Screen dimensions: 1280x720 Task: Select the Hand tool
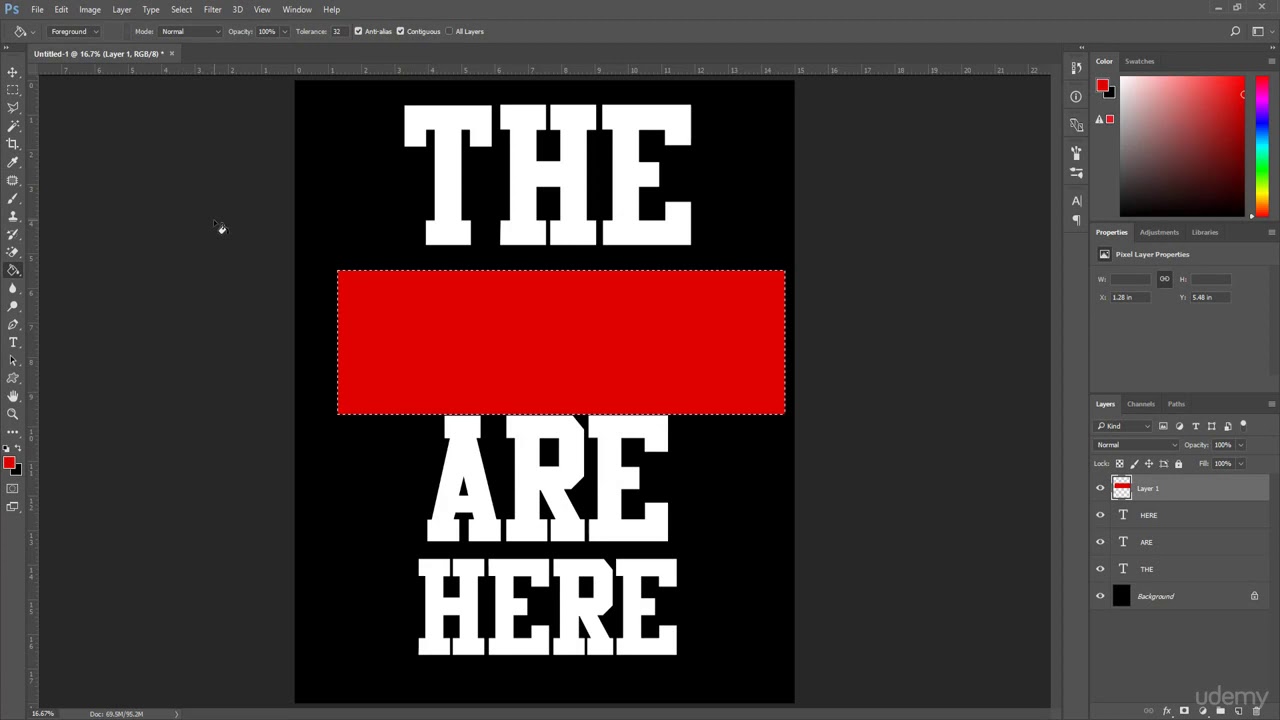pyautogui.click(x=13, y=396)
